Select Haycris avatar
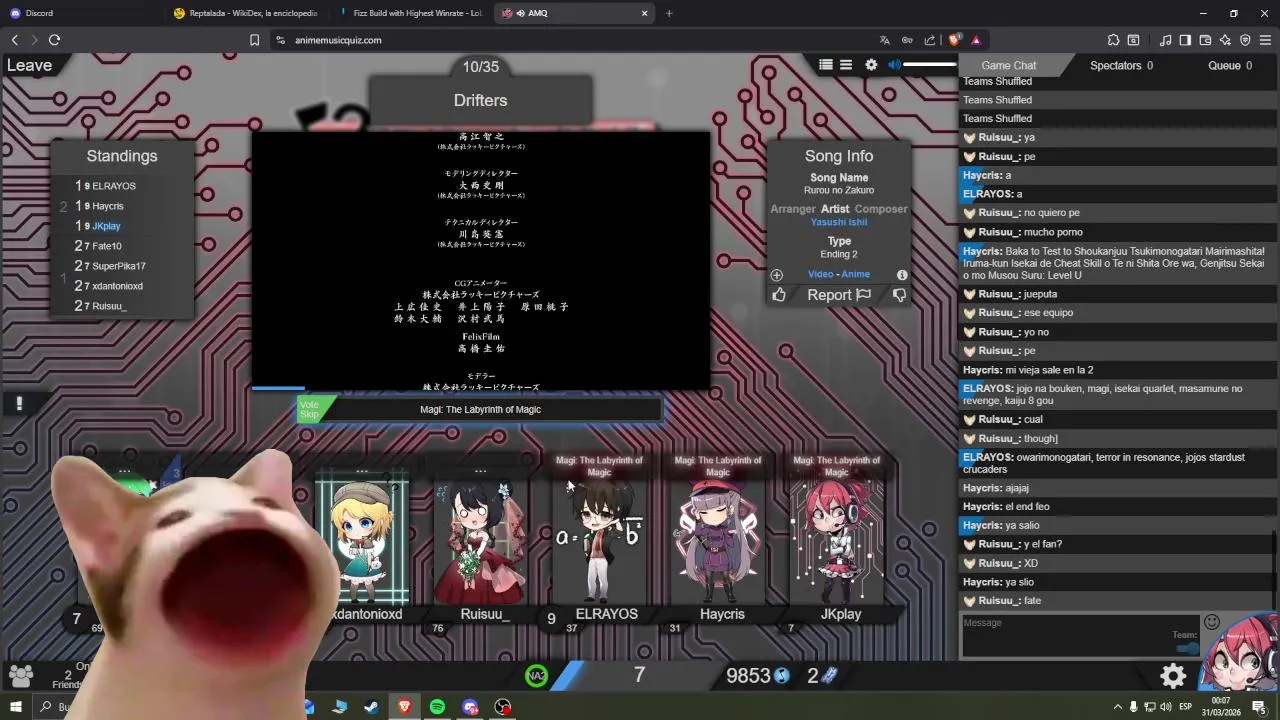 click(718, 540)
